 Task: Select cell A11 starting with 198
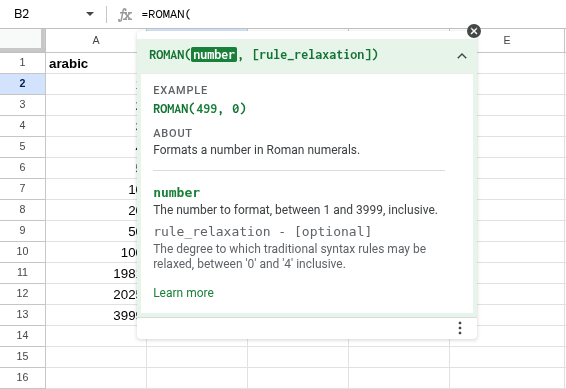(x=91, y=273)
